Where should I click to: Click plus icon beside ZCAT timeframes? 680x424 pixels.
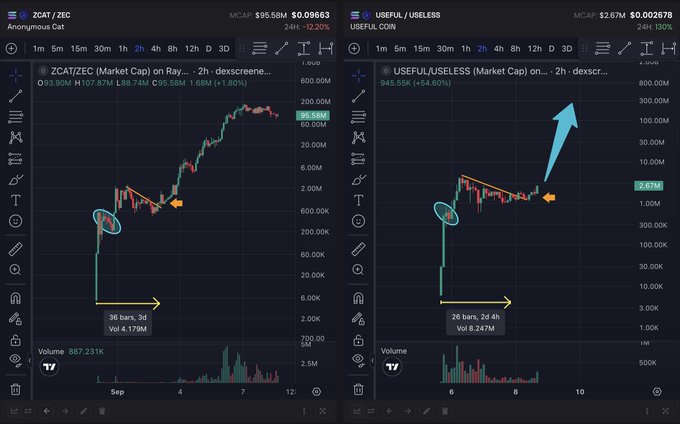click(x=12, y=49)
